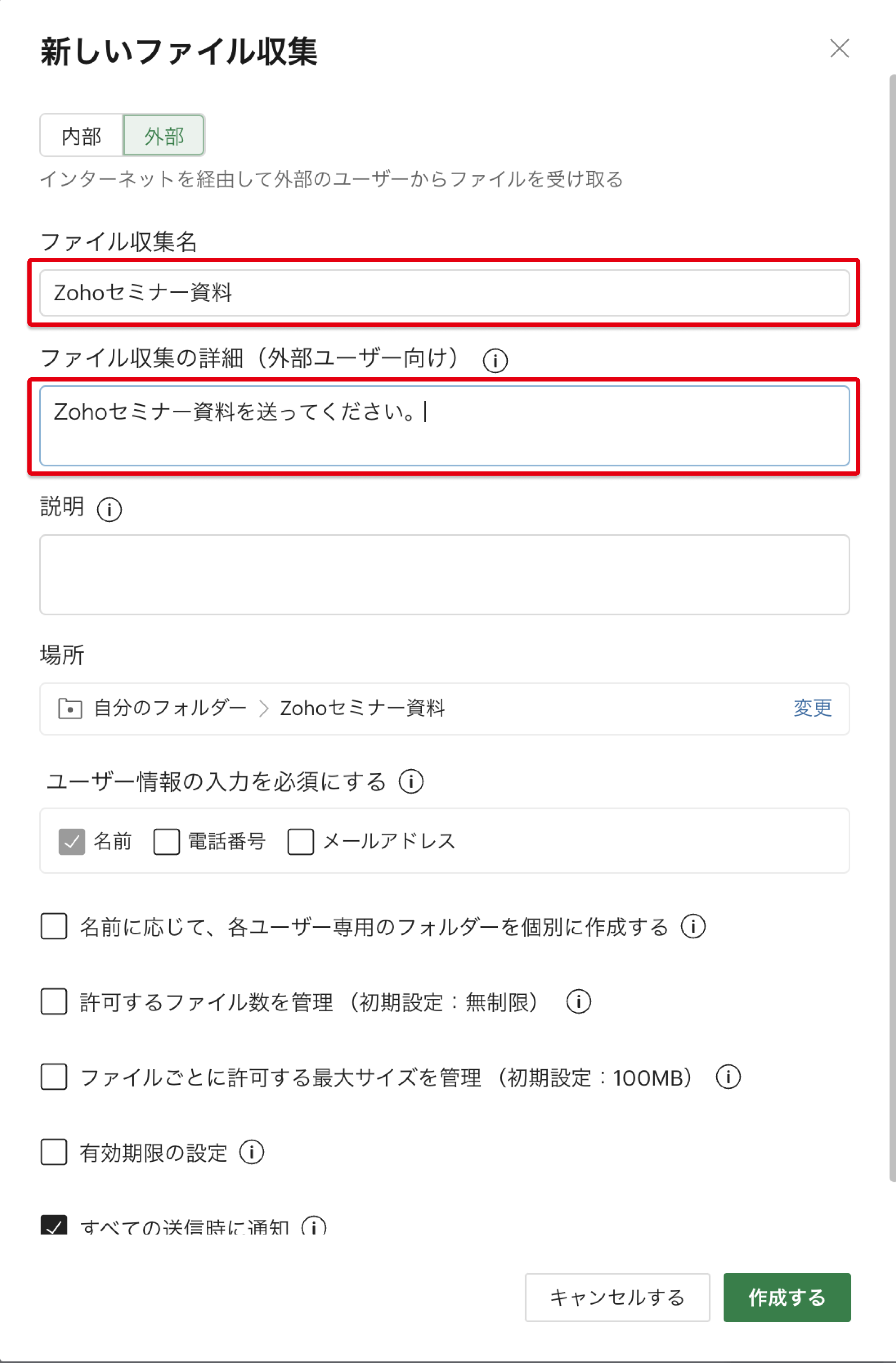Click info icon for 最大サイズを管理 option
This screenshot has height=1363, width=896.
[728, 1077]
